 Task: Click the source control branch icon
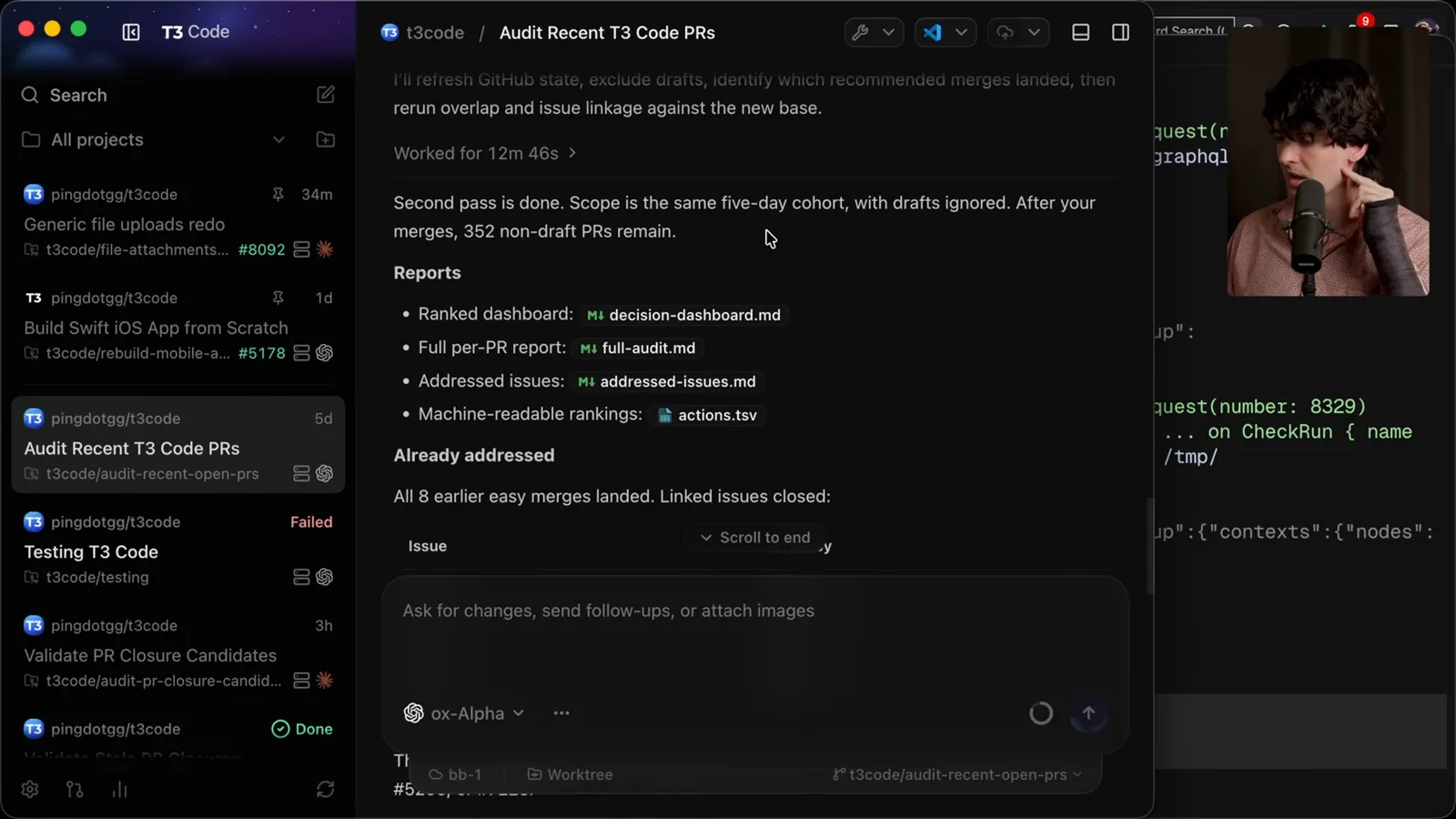(x=75, y=789)
